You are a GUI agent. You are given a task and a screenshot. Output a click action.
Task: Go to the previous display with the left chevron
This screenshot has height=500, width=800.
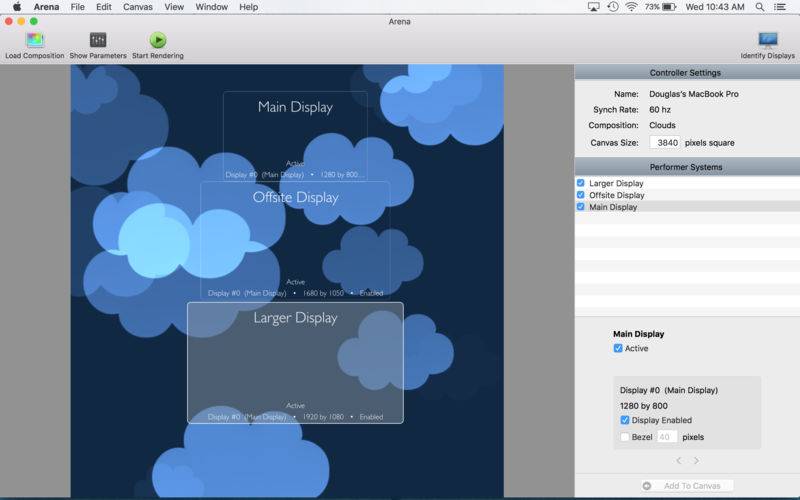click(x=678, y=461)
